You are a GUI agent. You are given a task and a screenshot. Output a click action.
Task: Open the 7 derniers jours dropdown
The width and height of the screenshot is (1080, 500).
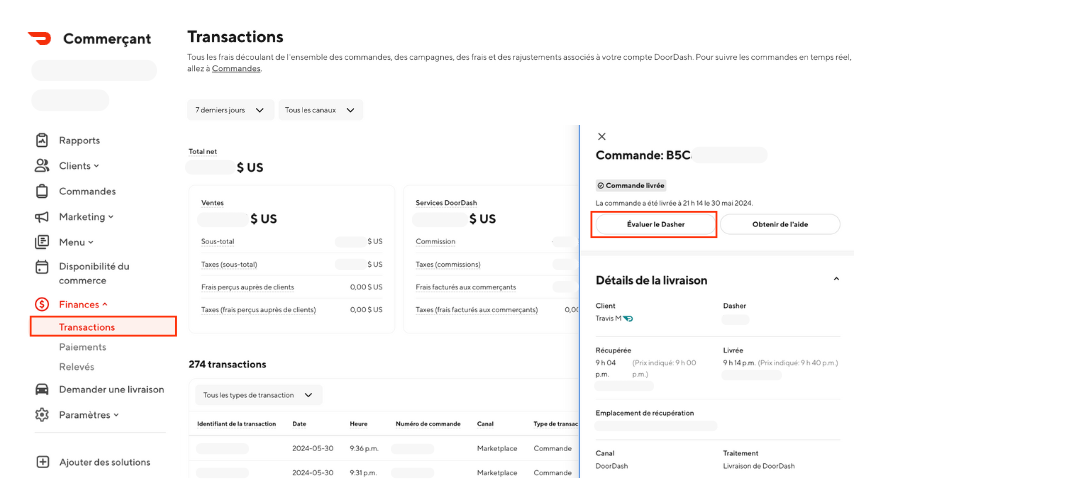click(x=230, y=110)
